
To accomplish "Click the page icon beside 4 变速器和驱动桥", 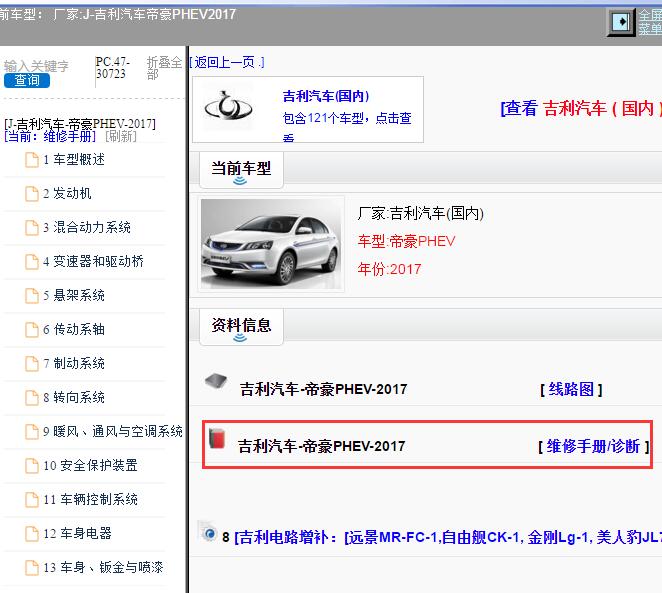I will point(32,262).
